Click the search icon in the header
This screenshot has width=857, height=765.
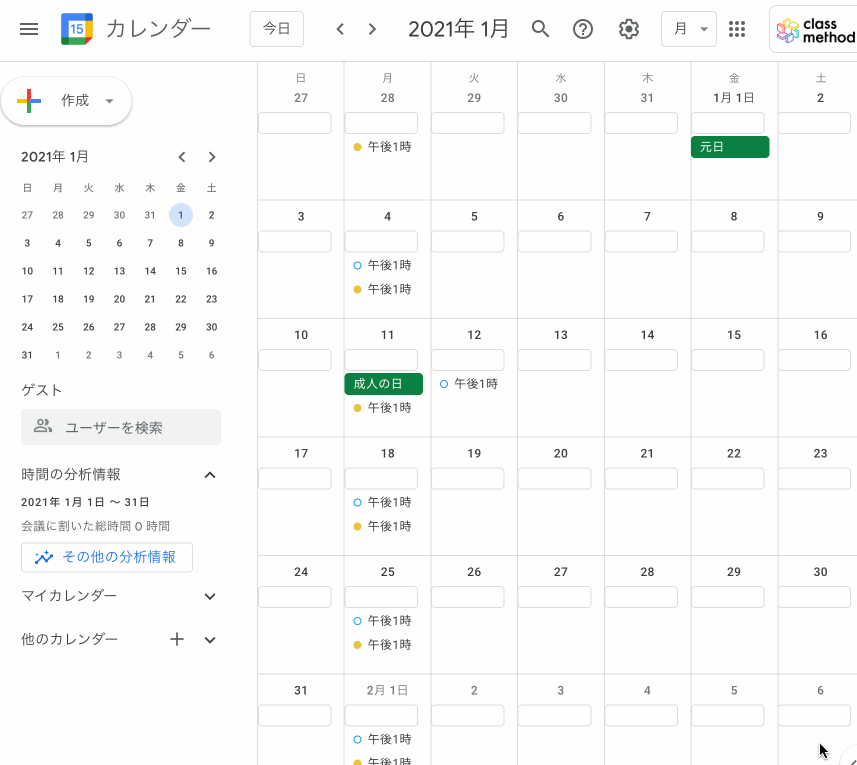coord(540,29)
